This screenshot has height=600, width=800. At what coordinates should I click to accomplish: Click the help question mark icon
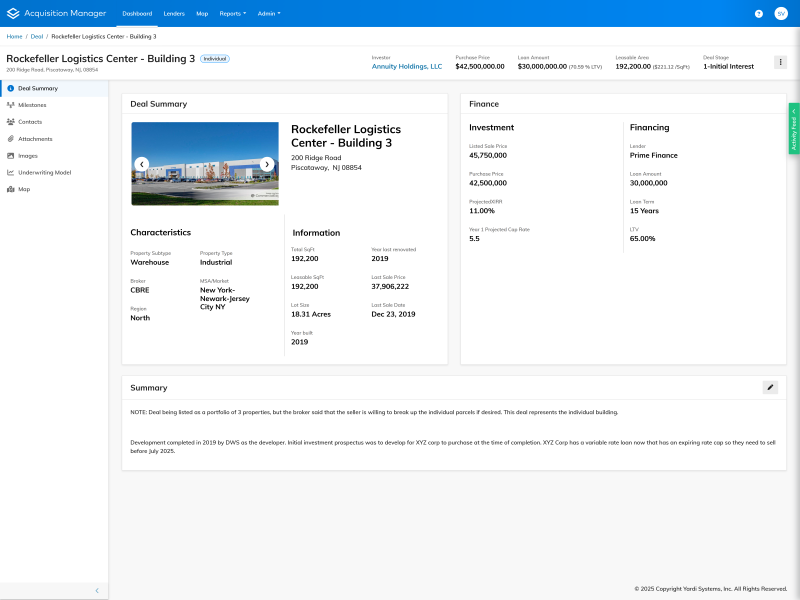759,14
